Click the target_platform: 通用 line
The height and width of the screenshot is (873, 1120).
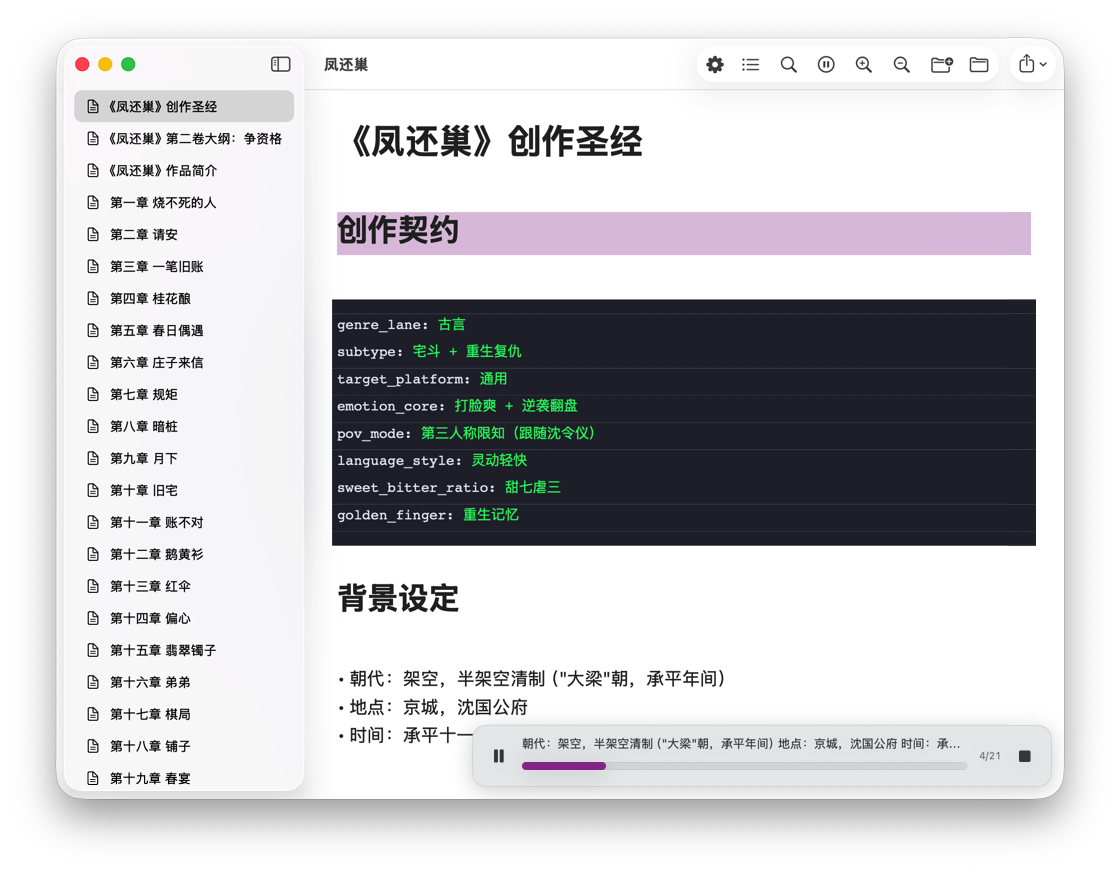click(x=422, y=379)
